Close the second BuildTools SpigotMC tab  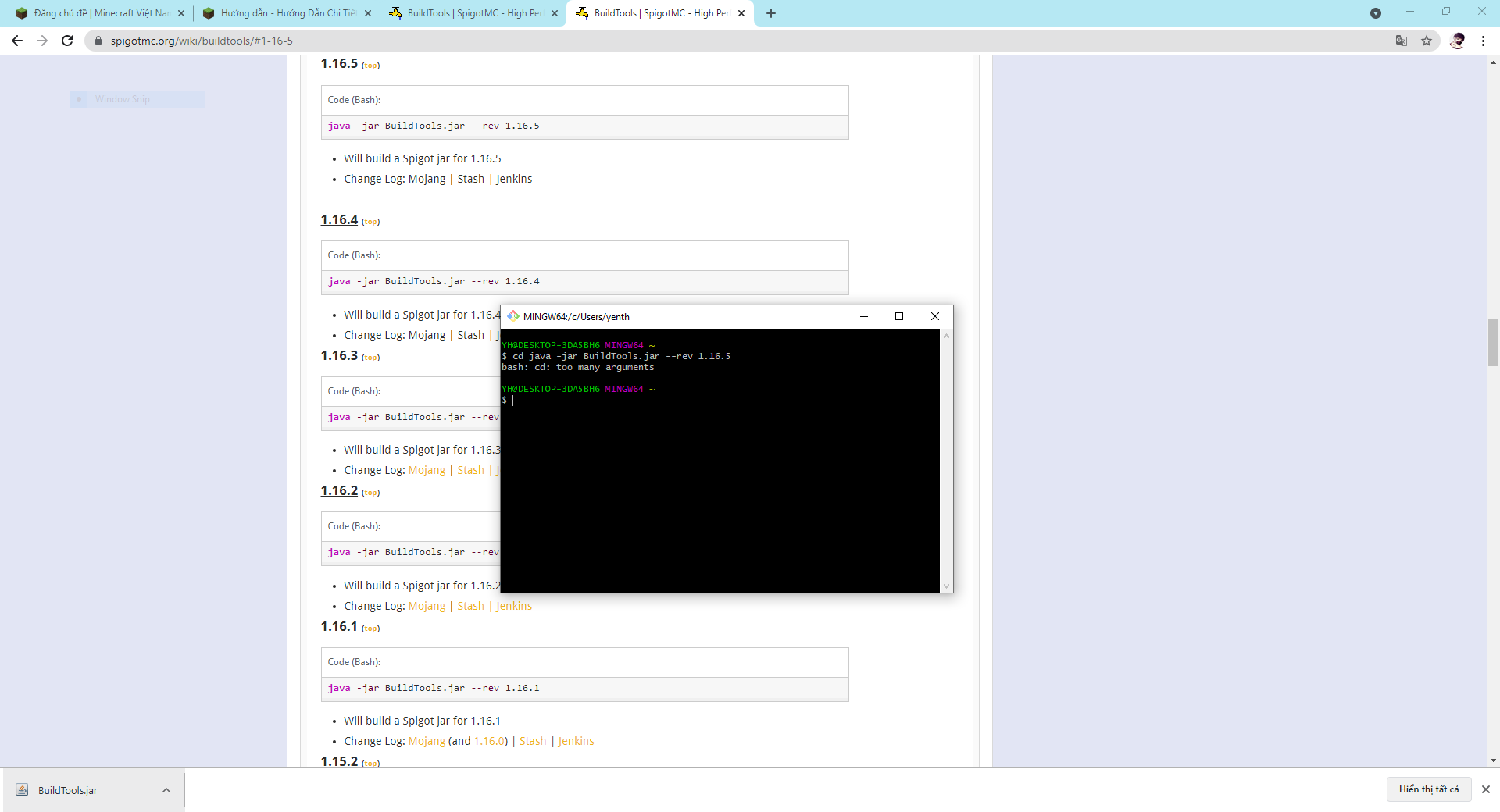[741, 13]
